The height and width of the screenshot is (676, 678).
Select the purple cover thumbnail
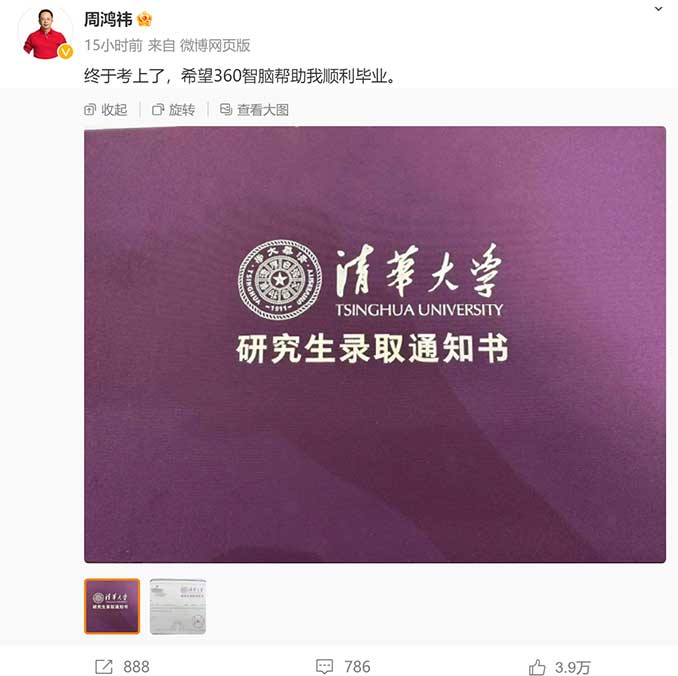(112, 606)
